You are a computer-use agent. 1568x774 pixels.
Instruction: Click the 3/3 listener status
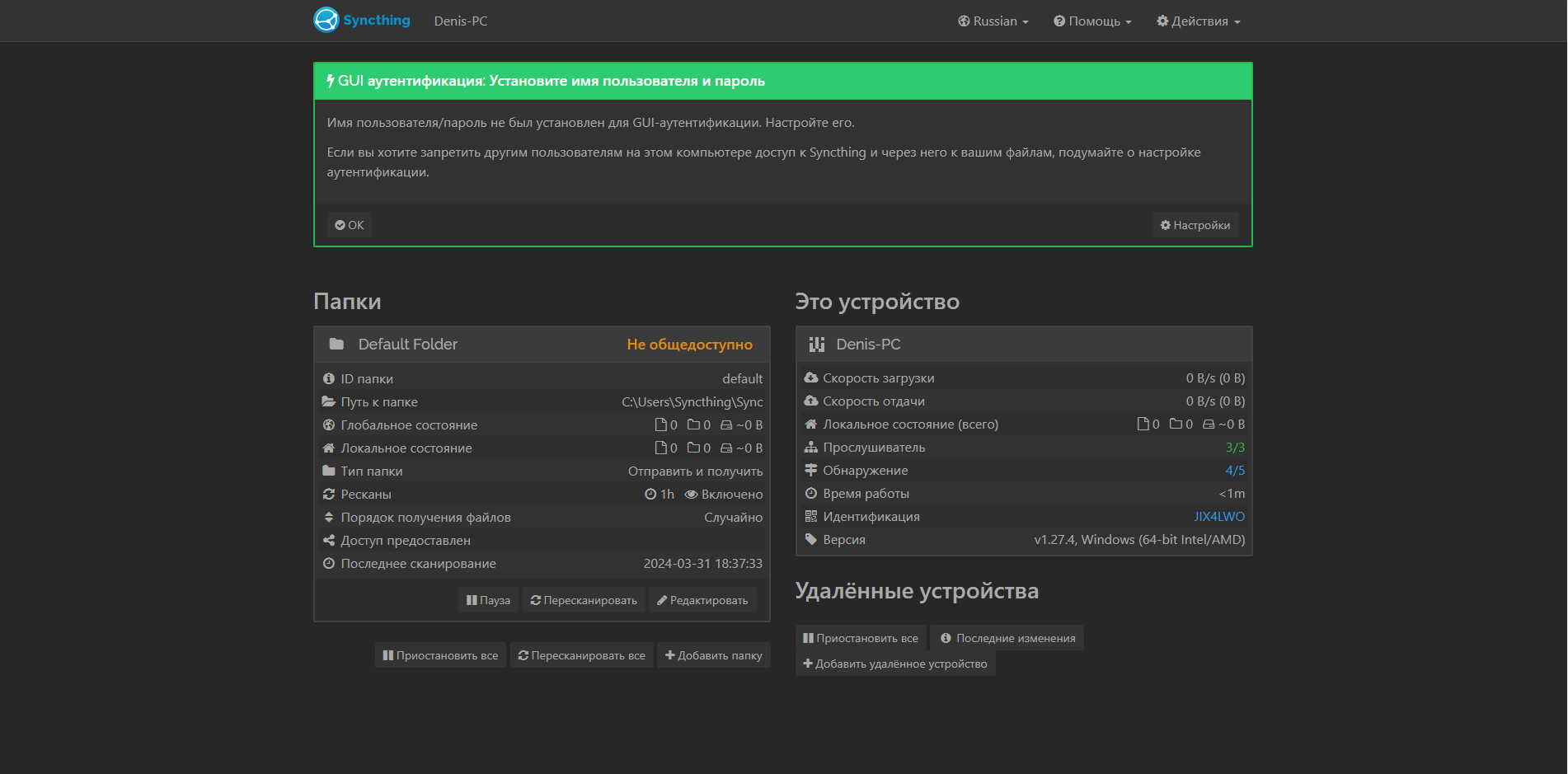point(1235,447)
